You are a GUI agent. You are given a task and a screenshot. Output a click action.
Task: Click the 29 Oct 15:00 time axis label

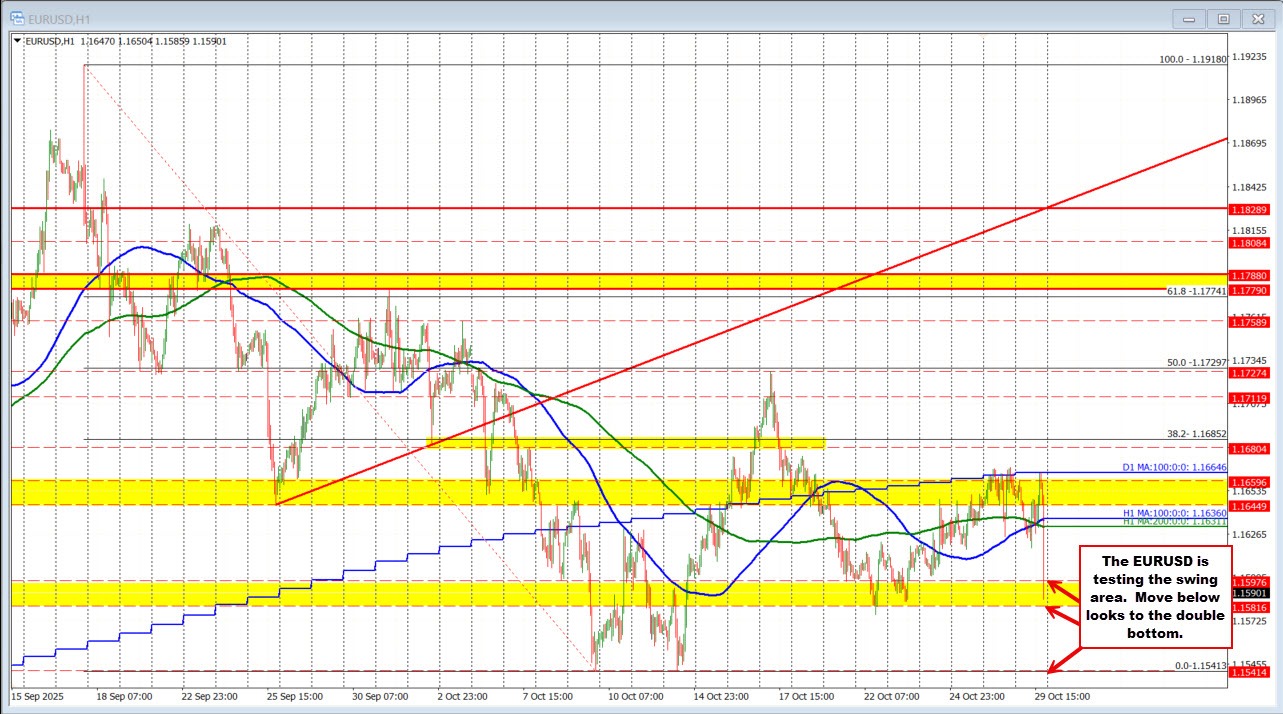click(1062, 697)
